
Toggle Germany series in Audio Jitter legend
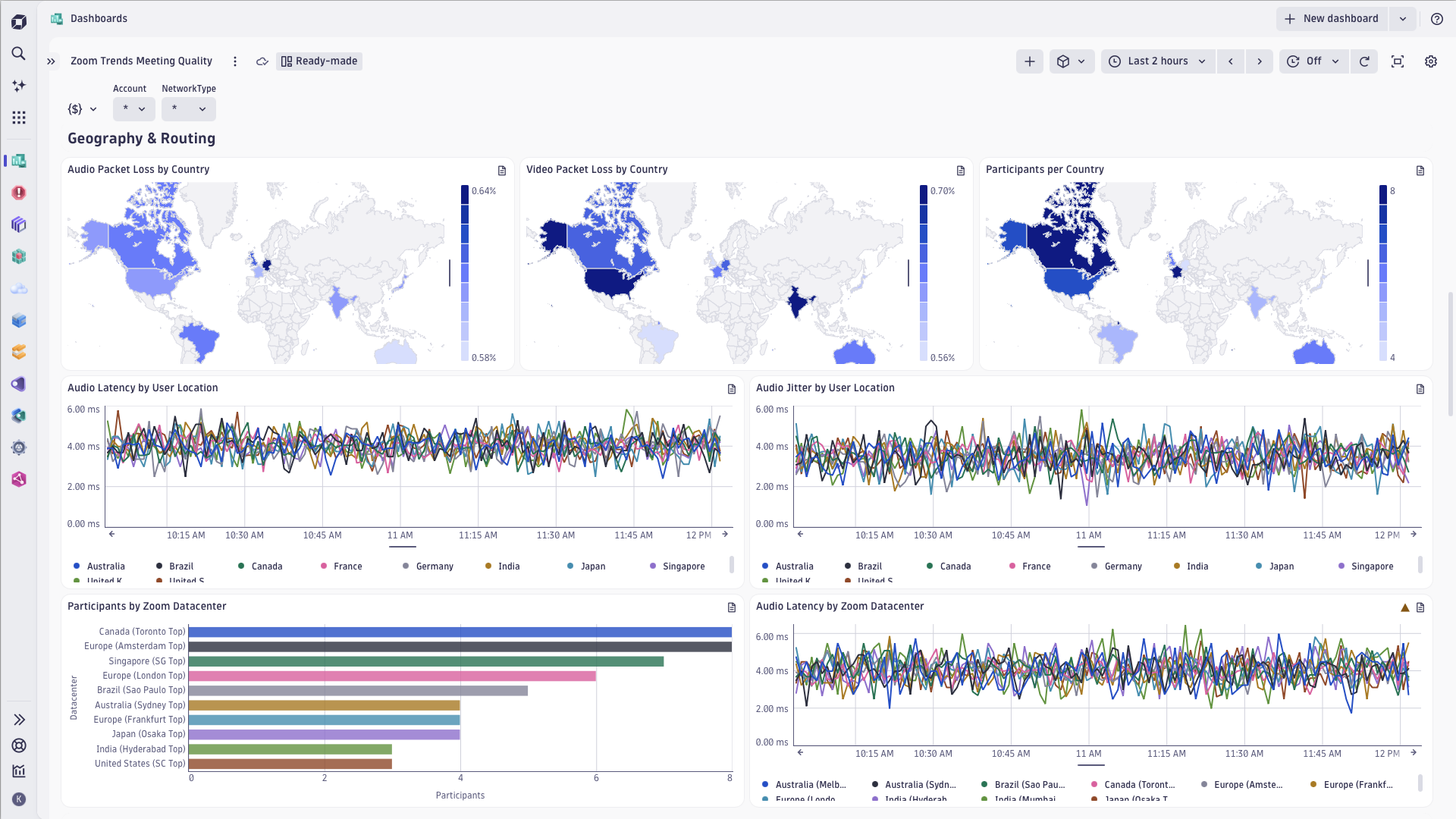click(x=1116, y=566)
